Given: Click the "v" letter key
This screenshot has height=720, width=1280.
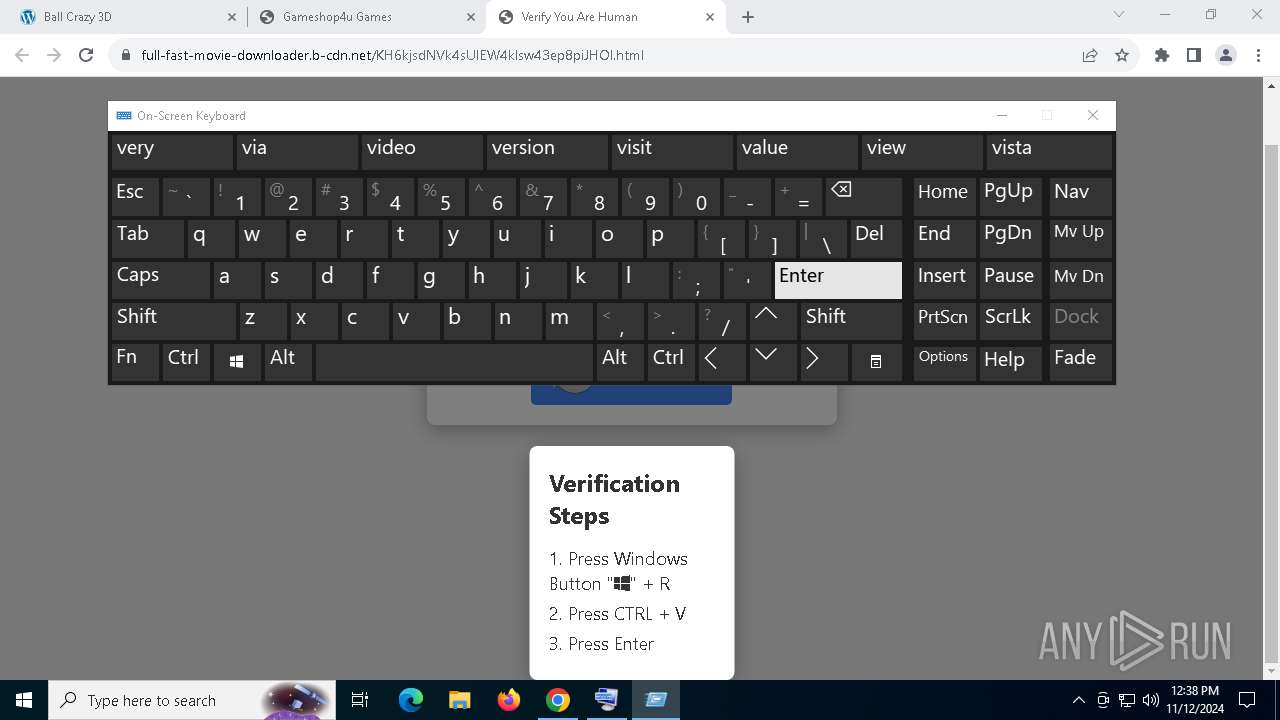Looking at the screenshot, I should tap(415, 320).
